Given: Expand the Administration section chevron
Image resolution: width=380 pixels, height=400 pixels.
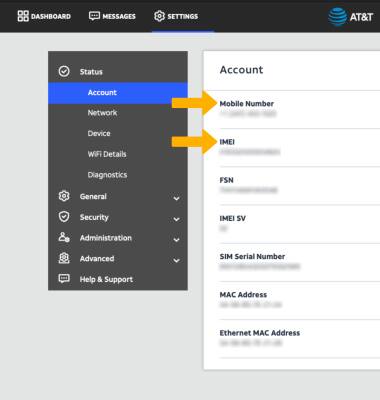Looking at the screenshot, I should click(x=177, y=240).
